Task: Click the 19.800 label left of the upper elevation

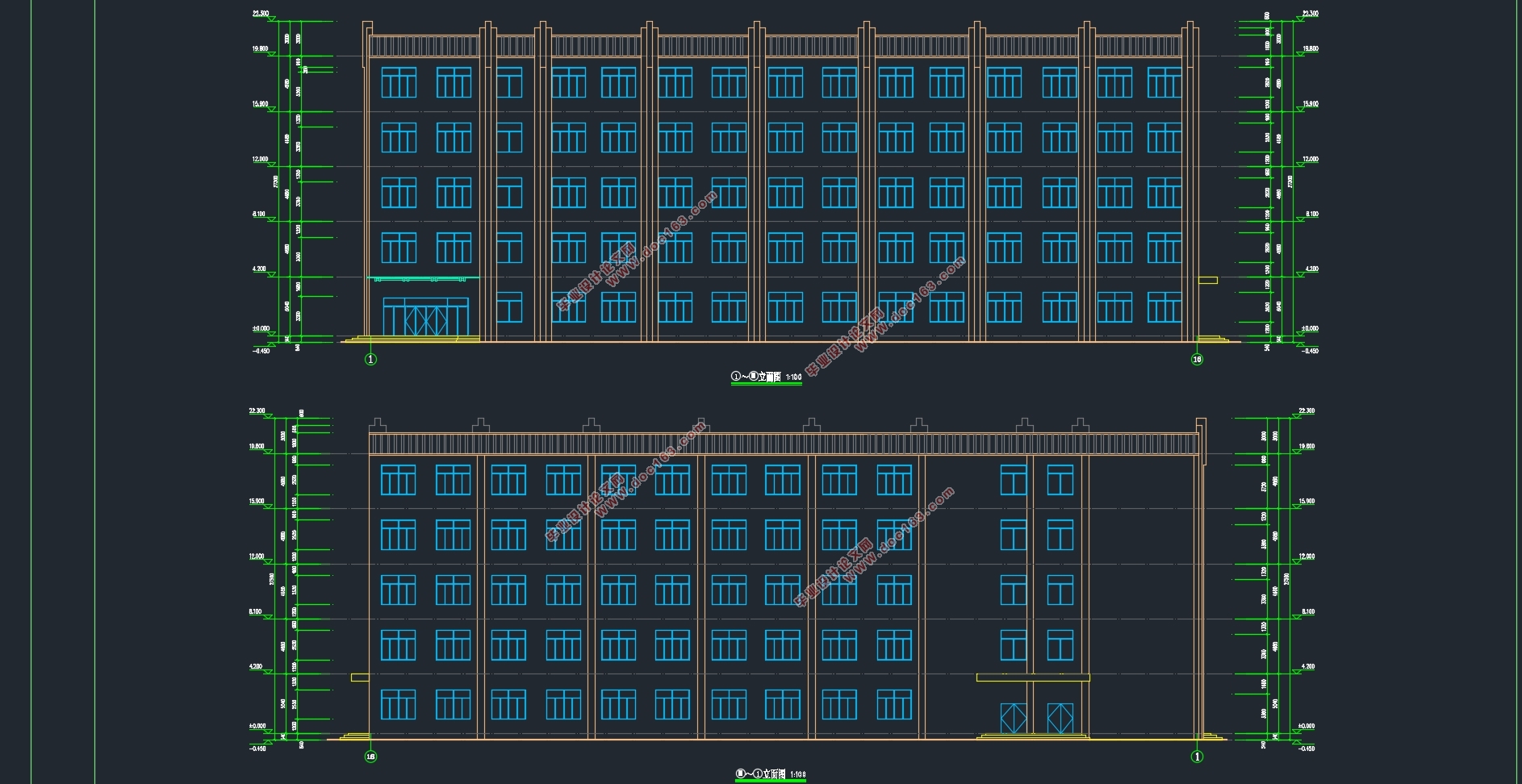Action: pyautogui.click(x=260, y=48)
